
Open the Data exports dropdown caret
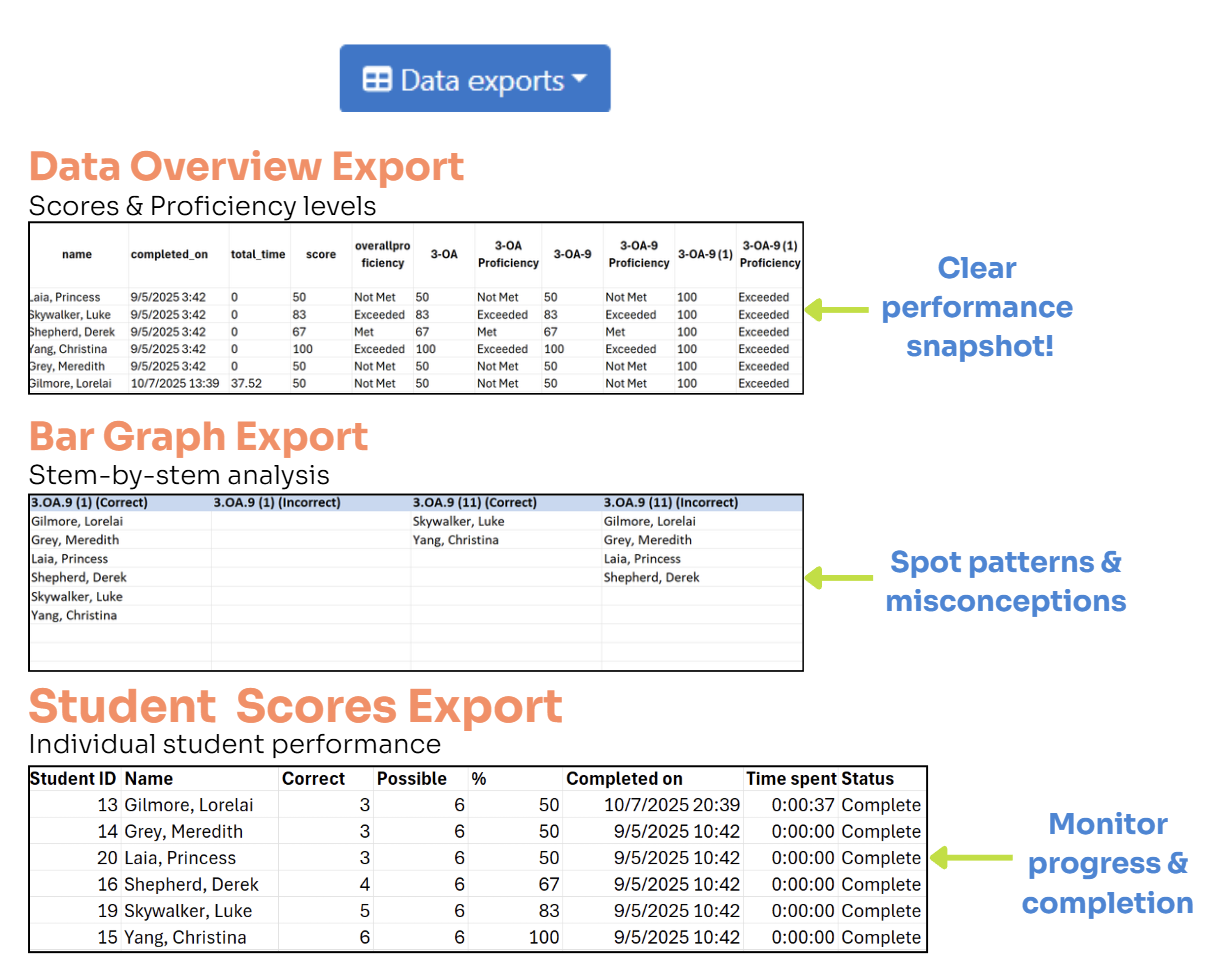[x=579, y=79]
